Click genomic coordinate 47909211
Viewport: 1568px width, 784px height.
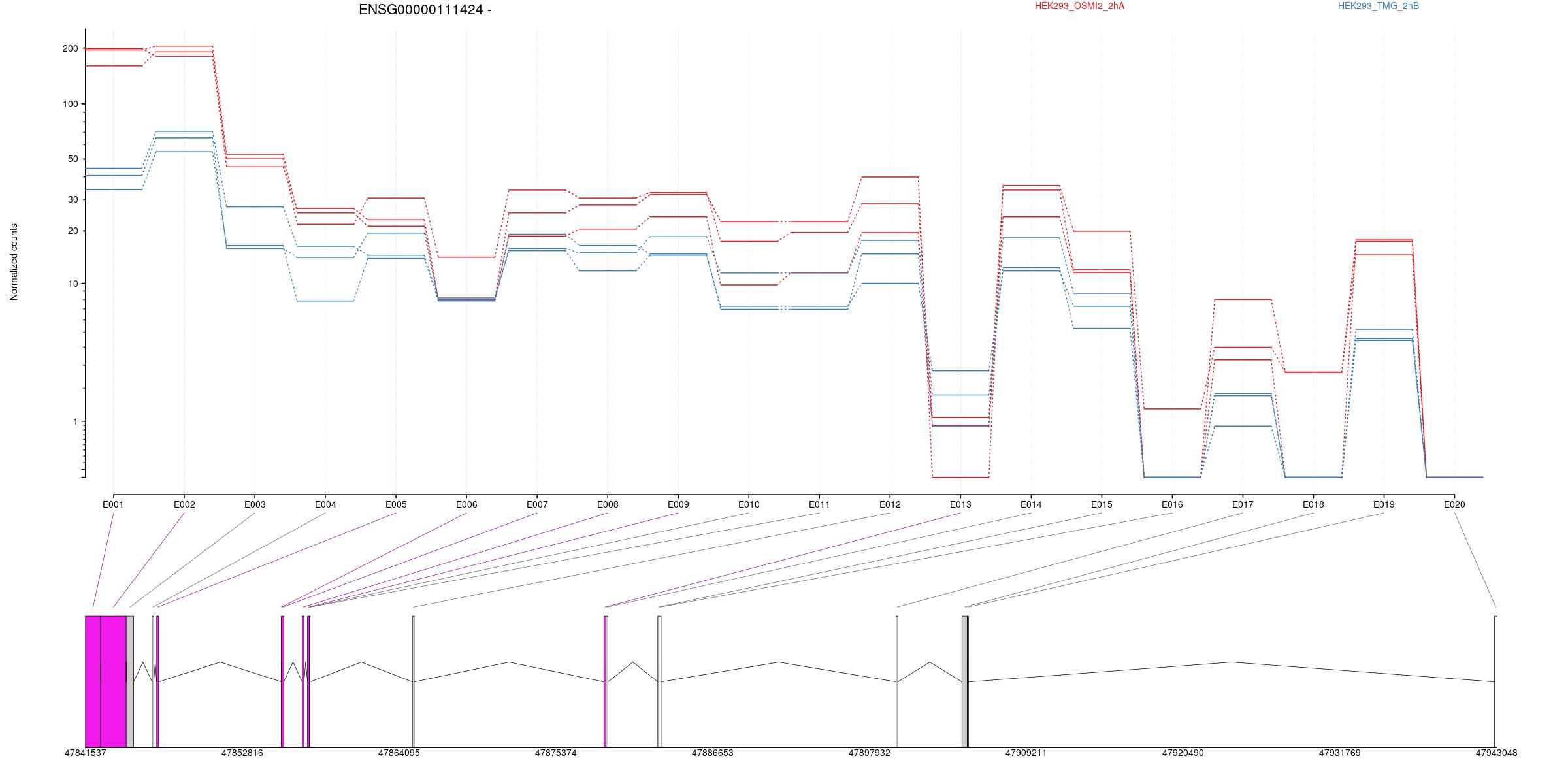(1026, 753)
